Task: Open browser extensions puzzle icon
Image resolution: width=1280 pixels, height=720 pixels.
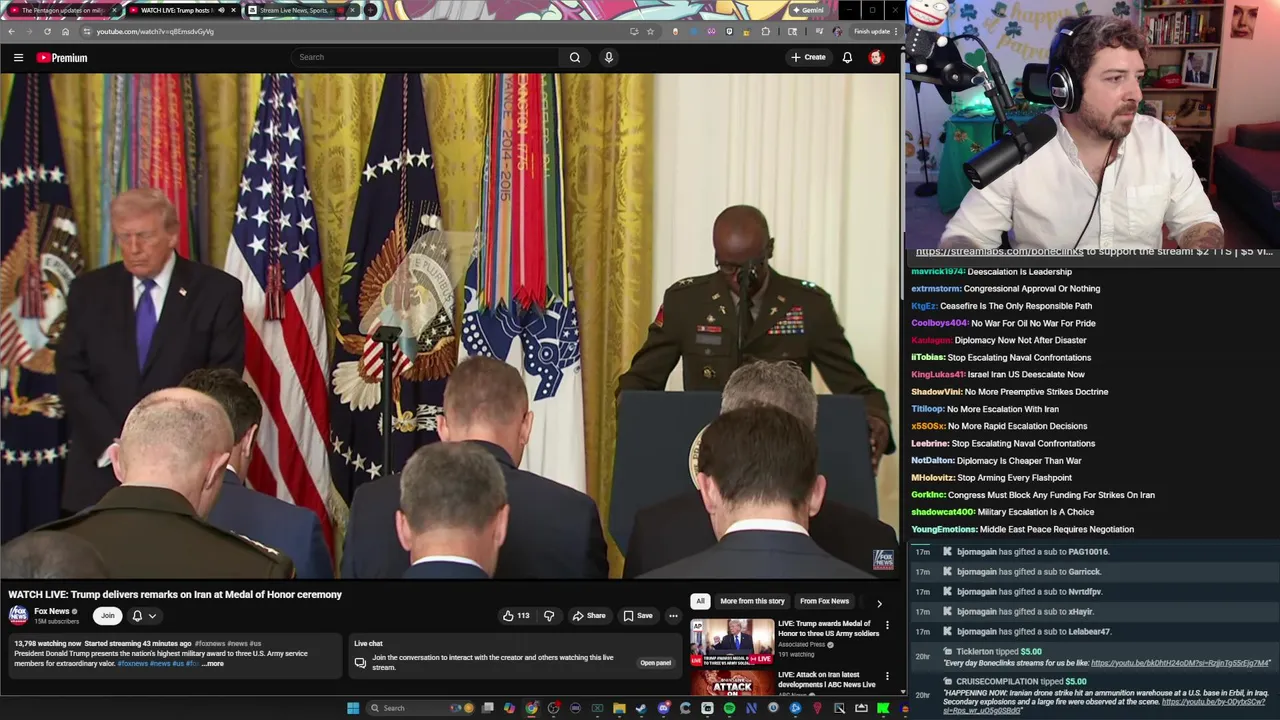Action: [766, 31]
